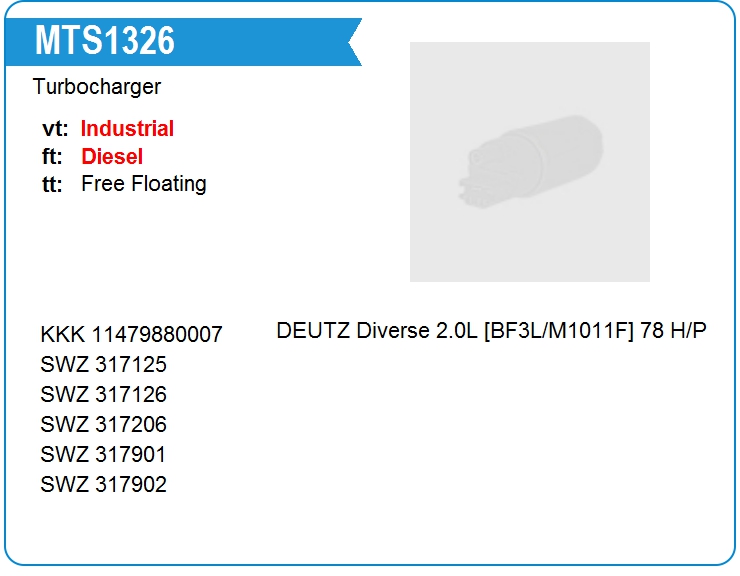Image resolution: width=740 pixels, height=576 pixels.
Task: Select the Free Floating turbo type text
Action: pyautogui.click(x=144, y=184)
